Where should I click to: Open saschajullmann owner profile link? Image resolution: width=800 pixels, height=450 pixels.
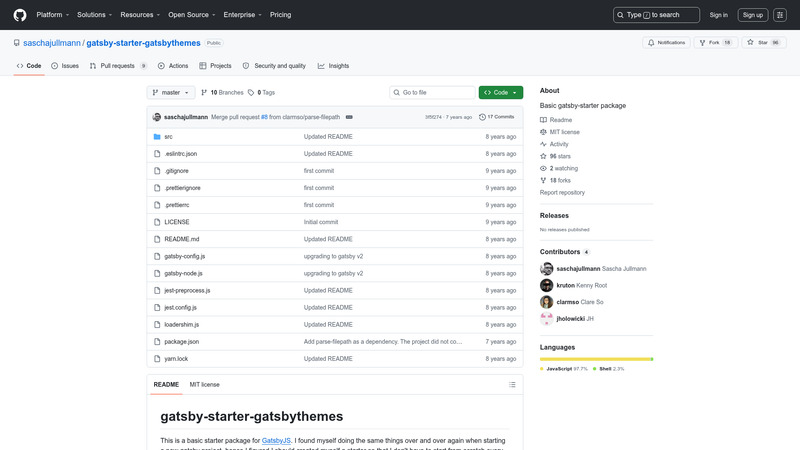(52, 43)
